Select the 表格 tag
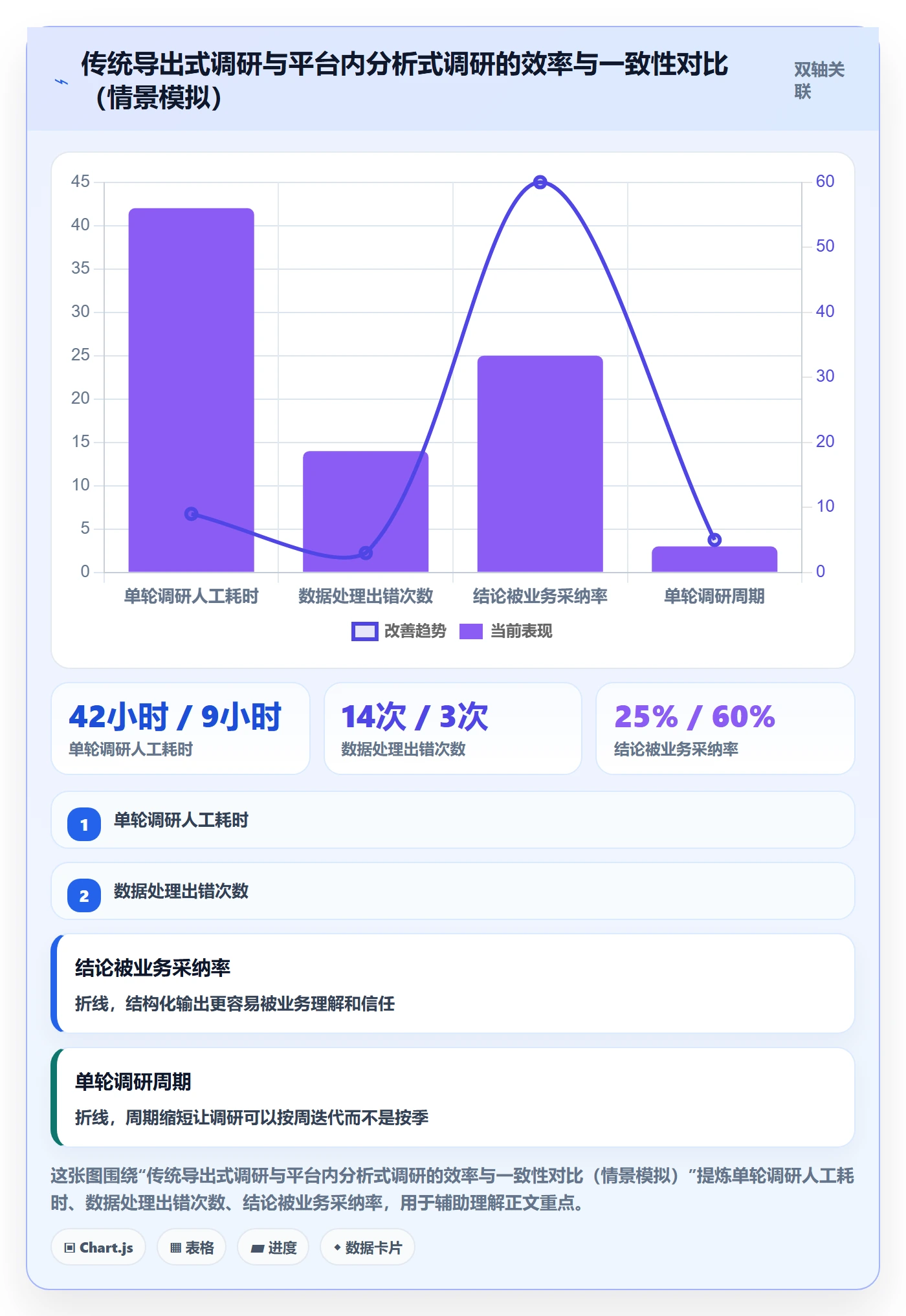 pyautogui.click(x=192, y=1247)
